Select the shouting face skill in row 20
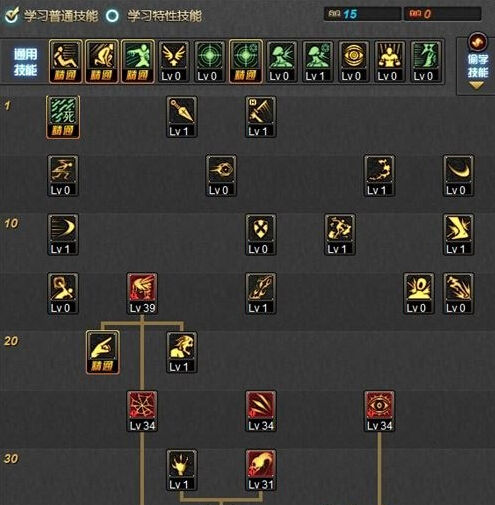Image resolution: width=495 pixels, height=505 pixels. pyautogui.click(x=182, y=352)
